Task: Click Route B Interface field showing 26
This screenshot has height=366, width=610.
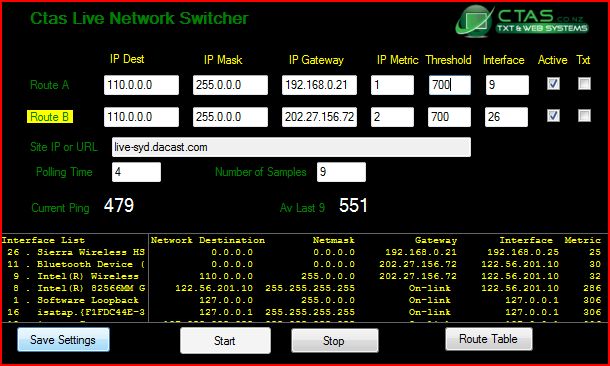Action: 507,117
